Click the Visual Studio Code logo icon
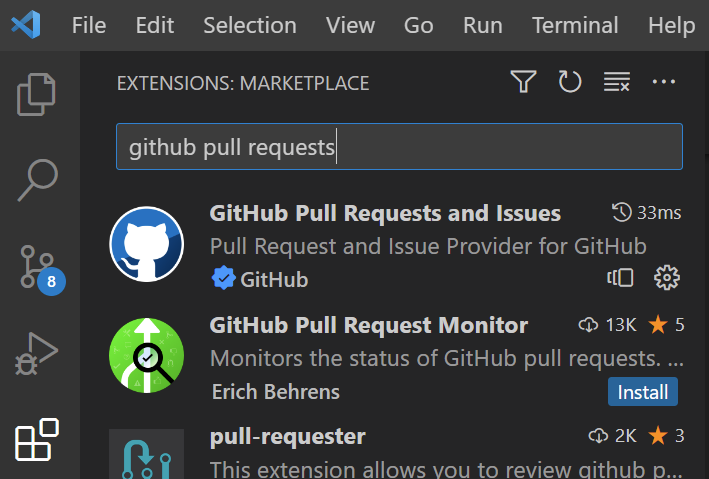Image resolution: width=709 pixels, height=479 pixels. (26, 24)
